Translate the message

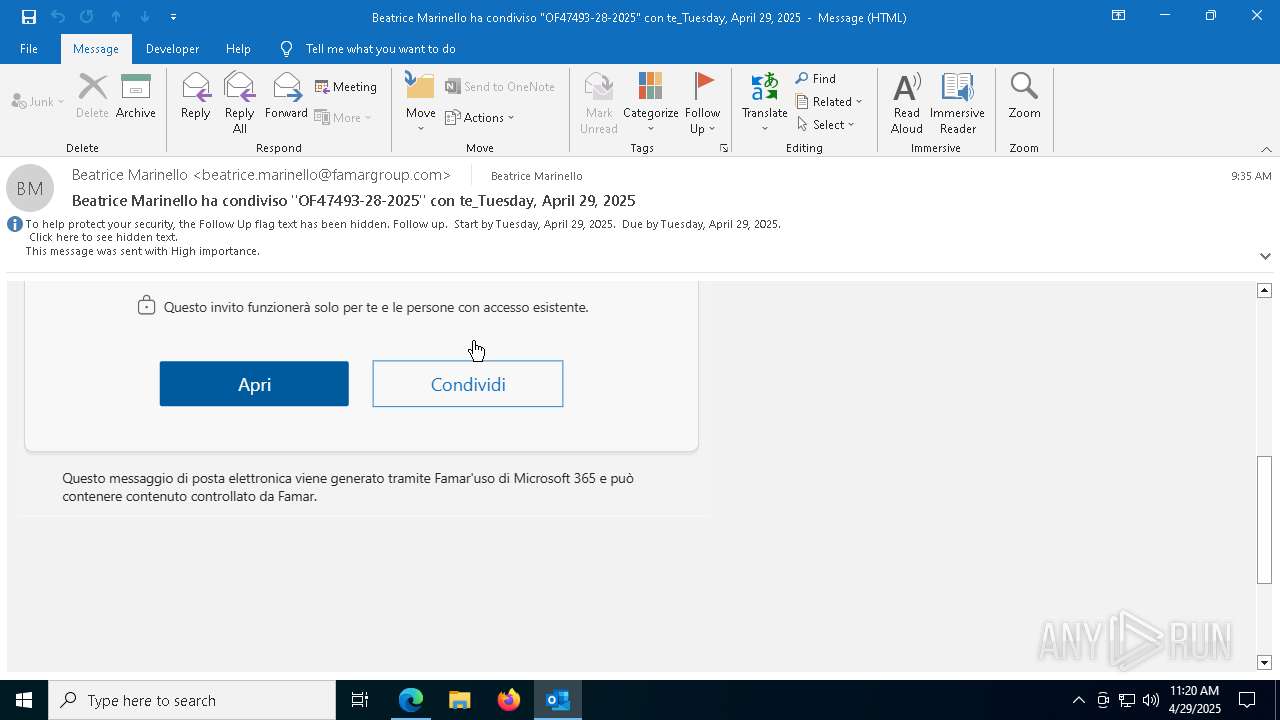pos(765,102)
